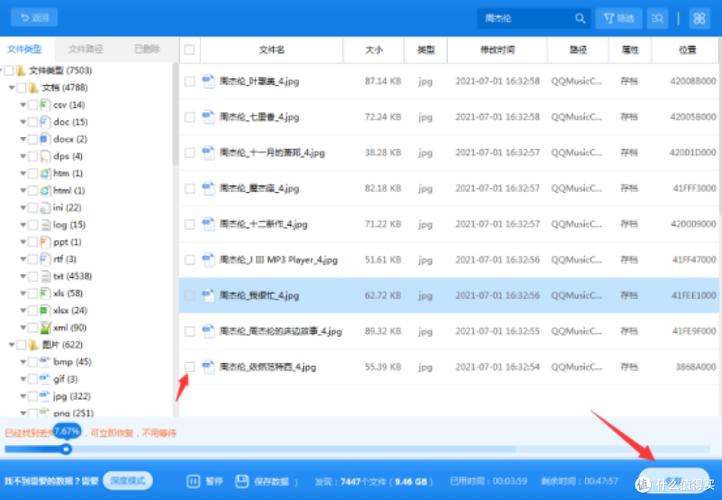
Task: Switch to the 文件路径 tab
Action: (86, 49)
